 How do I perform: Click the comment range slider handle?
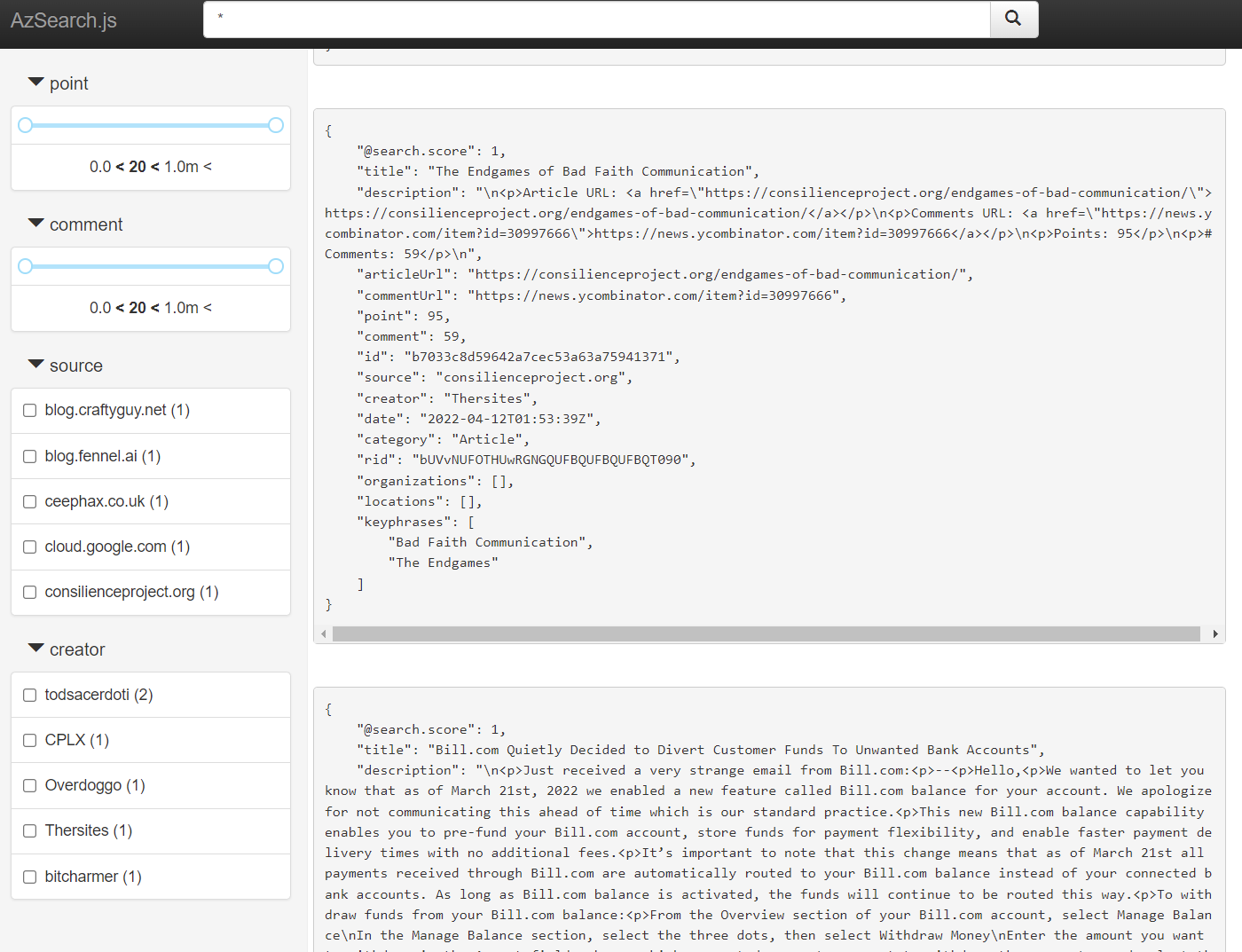pos(26,265)
